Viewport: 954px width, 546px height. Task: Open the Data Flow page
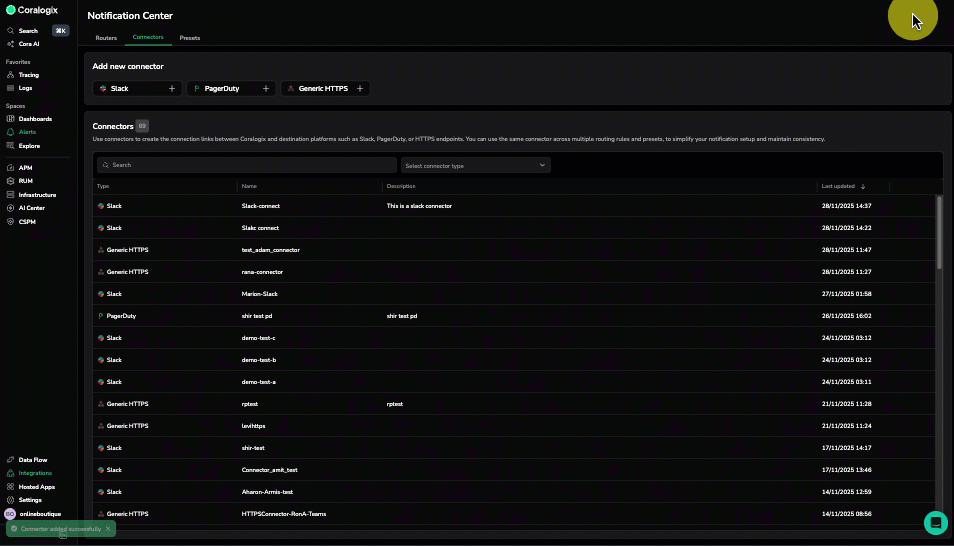pyautogui.click(x=32, y=460)
